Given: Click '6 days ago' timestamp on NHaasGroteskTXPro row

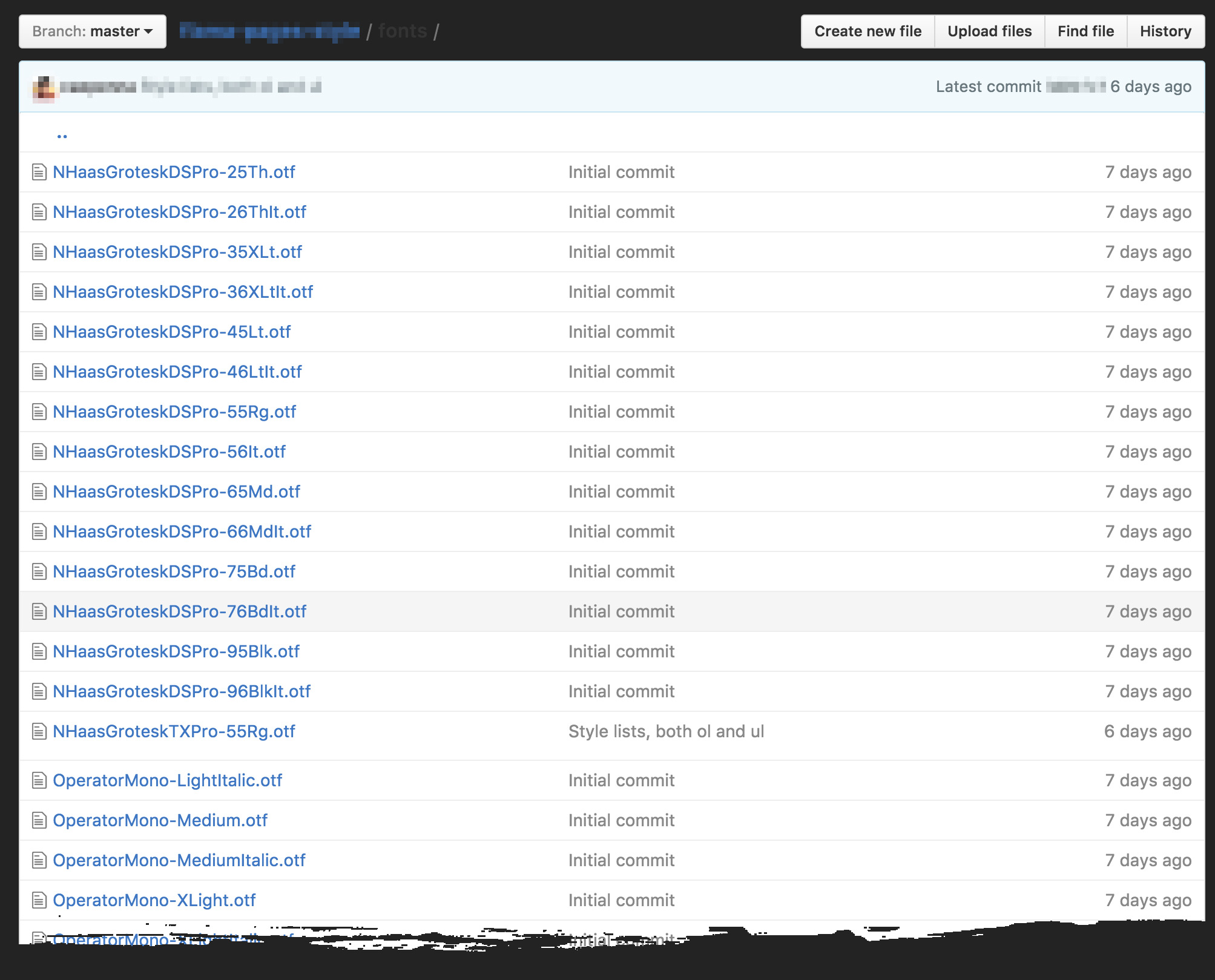Looking at the screenshot, I should pos(1148,732).
